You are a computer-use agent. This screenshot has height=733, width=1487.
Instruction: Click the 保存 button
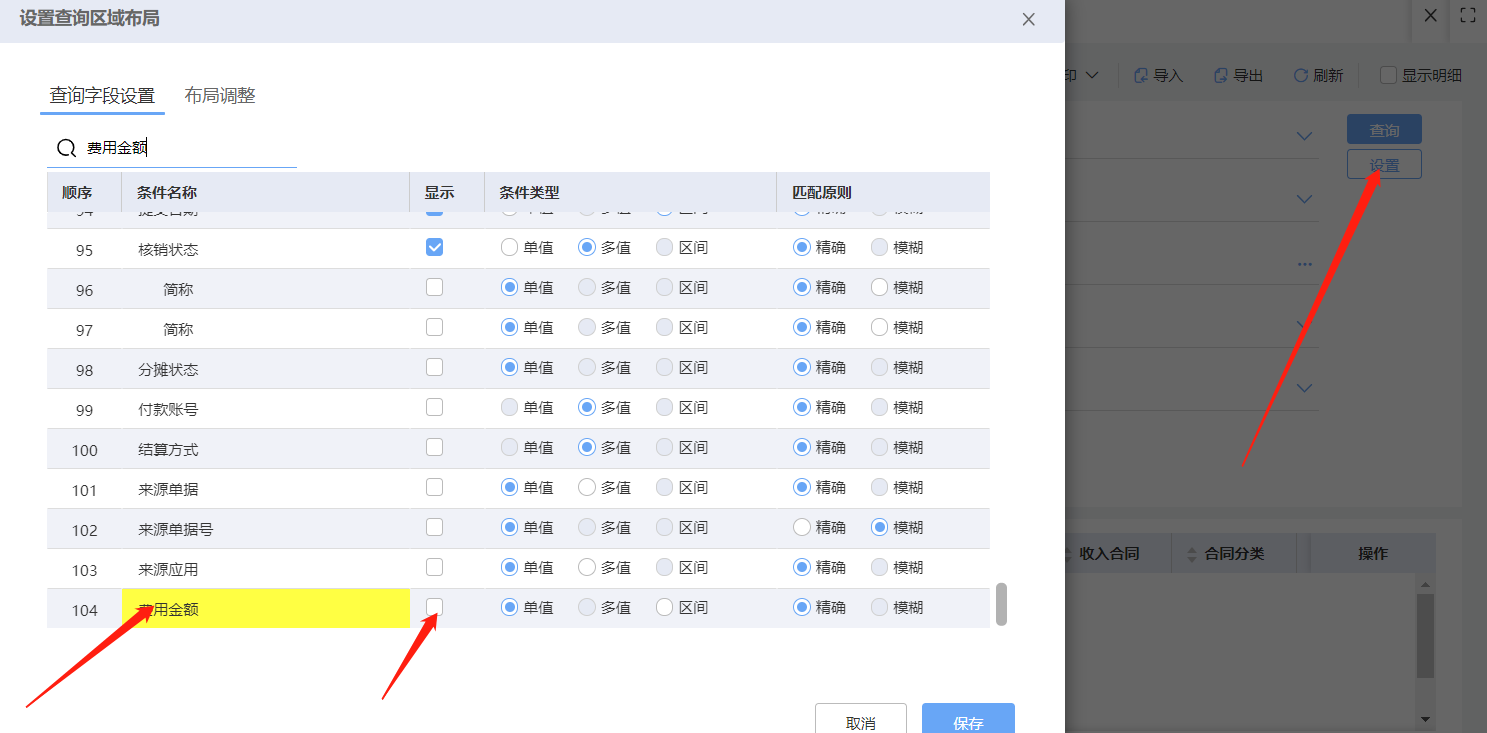[x=968, y=722]
